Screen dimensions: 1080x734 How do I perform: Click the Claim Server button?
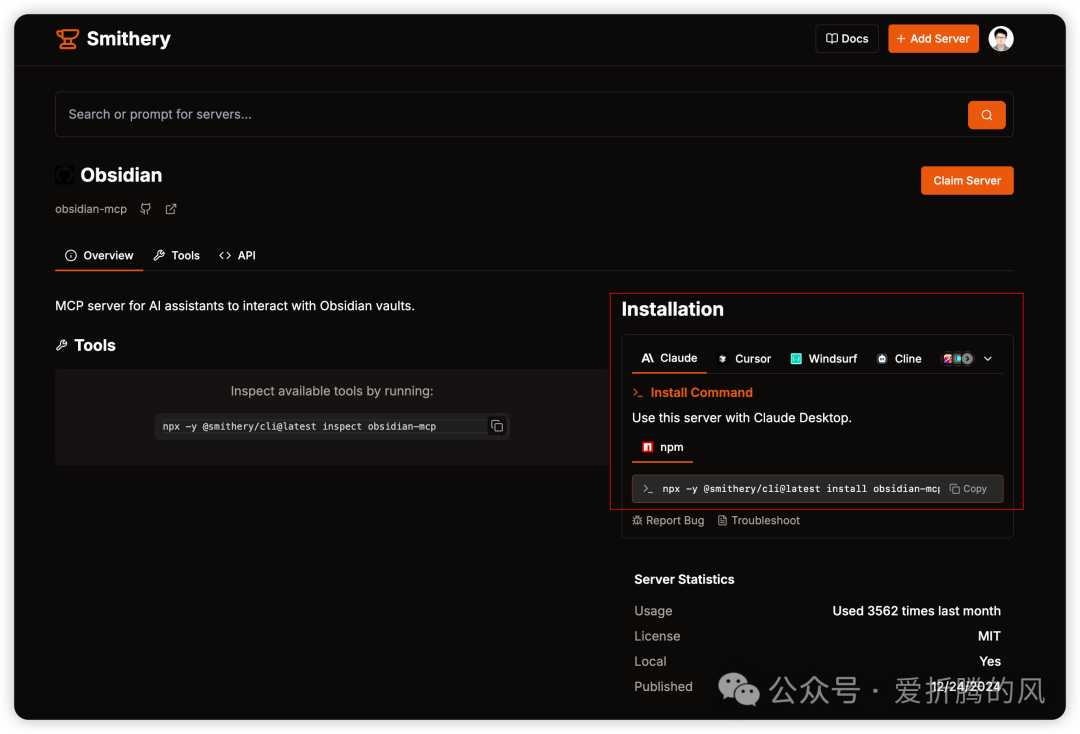[966, 181]
